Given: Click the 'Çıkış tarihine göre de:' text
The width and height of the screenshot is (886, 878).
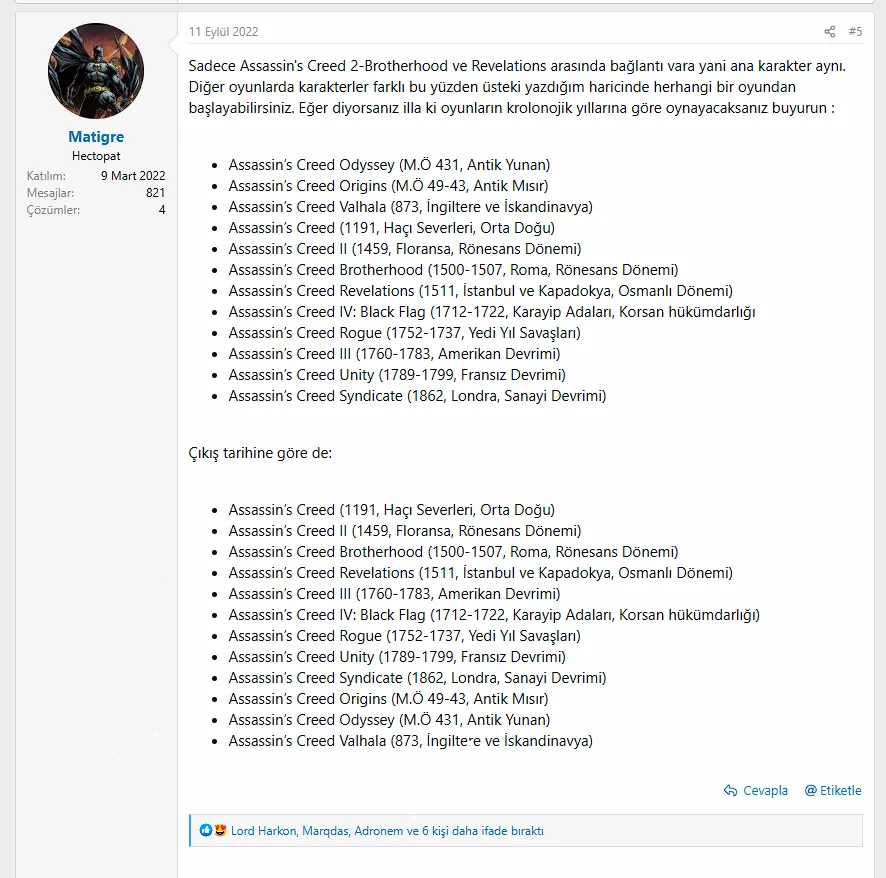Looking at the screenshot, I should 260,453.
